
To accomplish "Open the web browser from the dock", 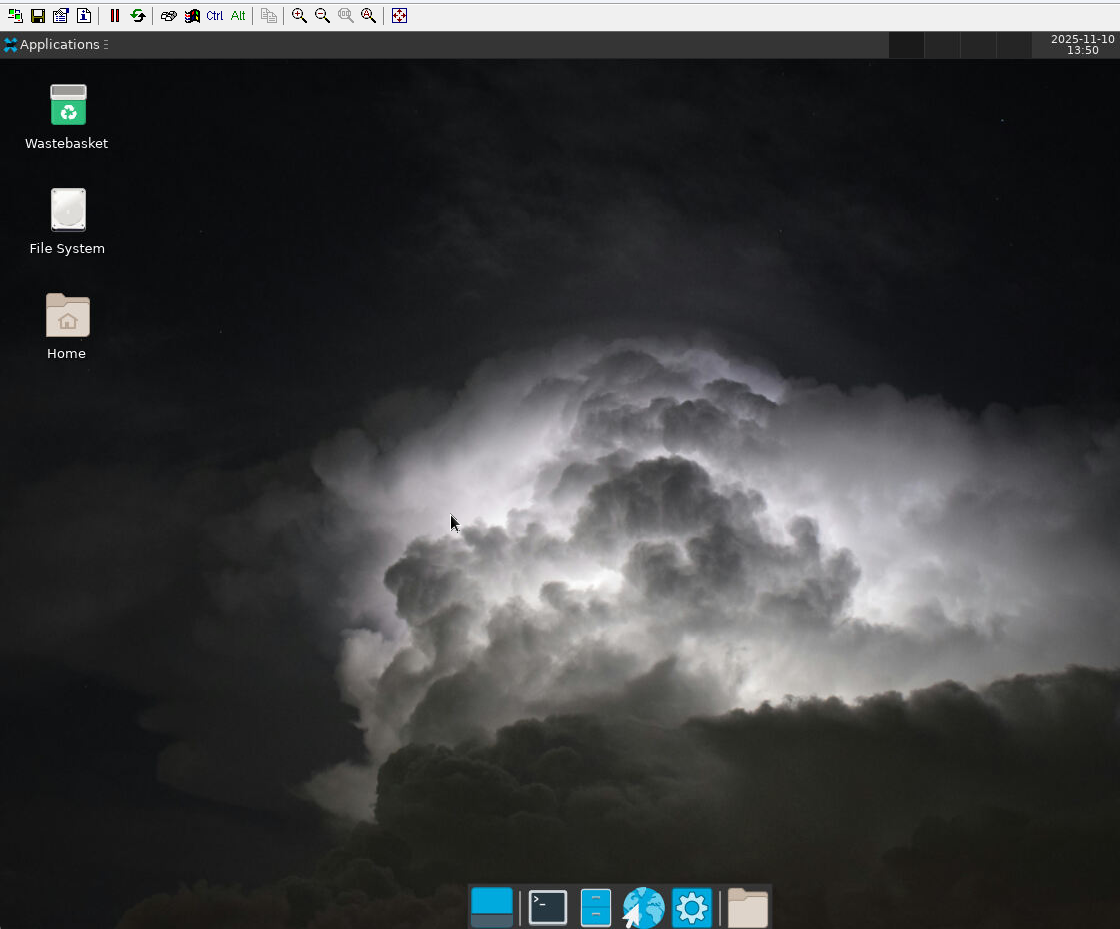I will [x=643, y=907].
